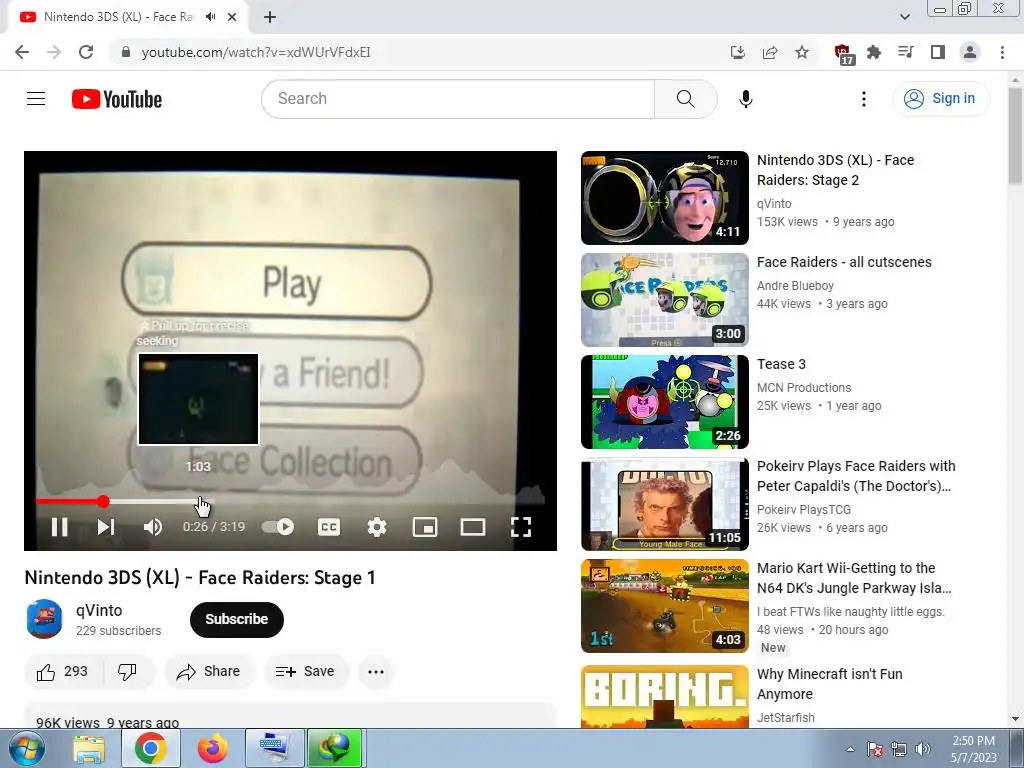Open Chrome three-dot menu
The width and height of the screenshot is (1024, 768).
[x=1002, y=52]
